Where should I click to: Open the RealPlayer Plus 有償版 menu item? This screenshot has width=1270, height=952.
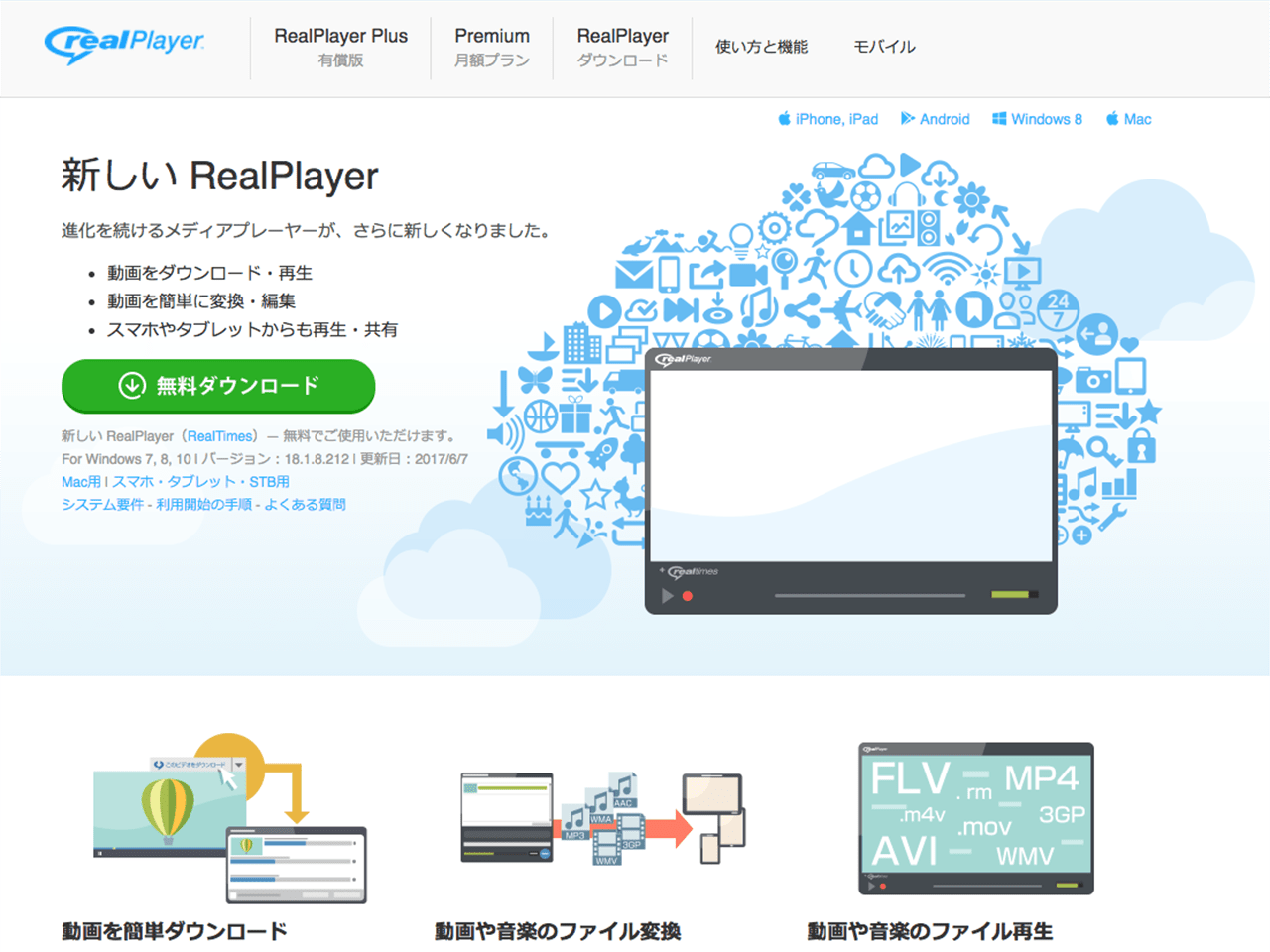[340, 47]
